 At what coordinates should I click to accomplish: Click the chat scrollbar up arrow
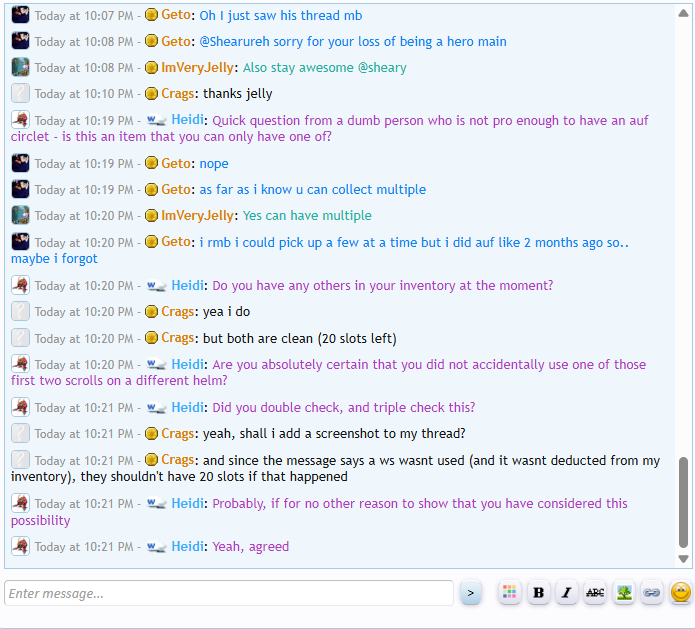tap(683, 13)
